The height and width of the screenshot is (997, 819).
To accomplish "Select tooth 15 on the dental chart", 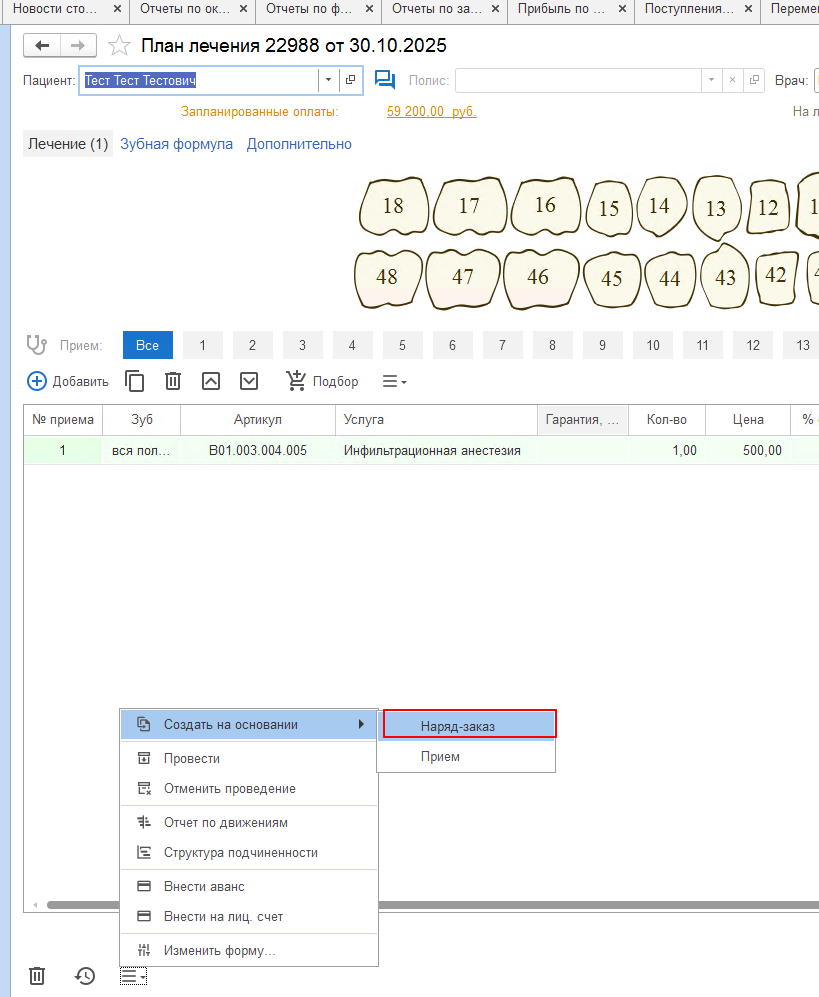I will click(609, 209).
